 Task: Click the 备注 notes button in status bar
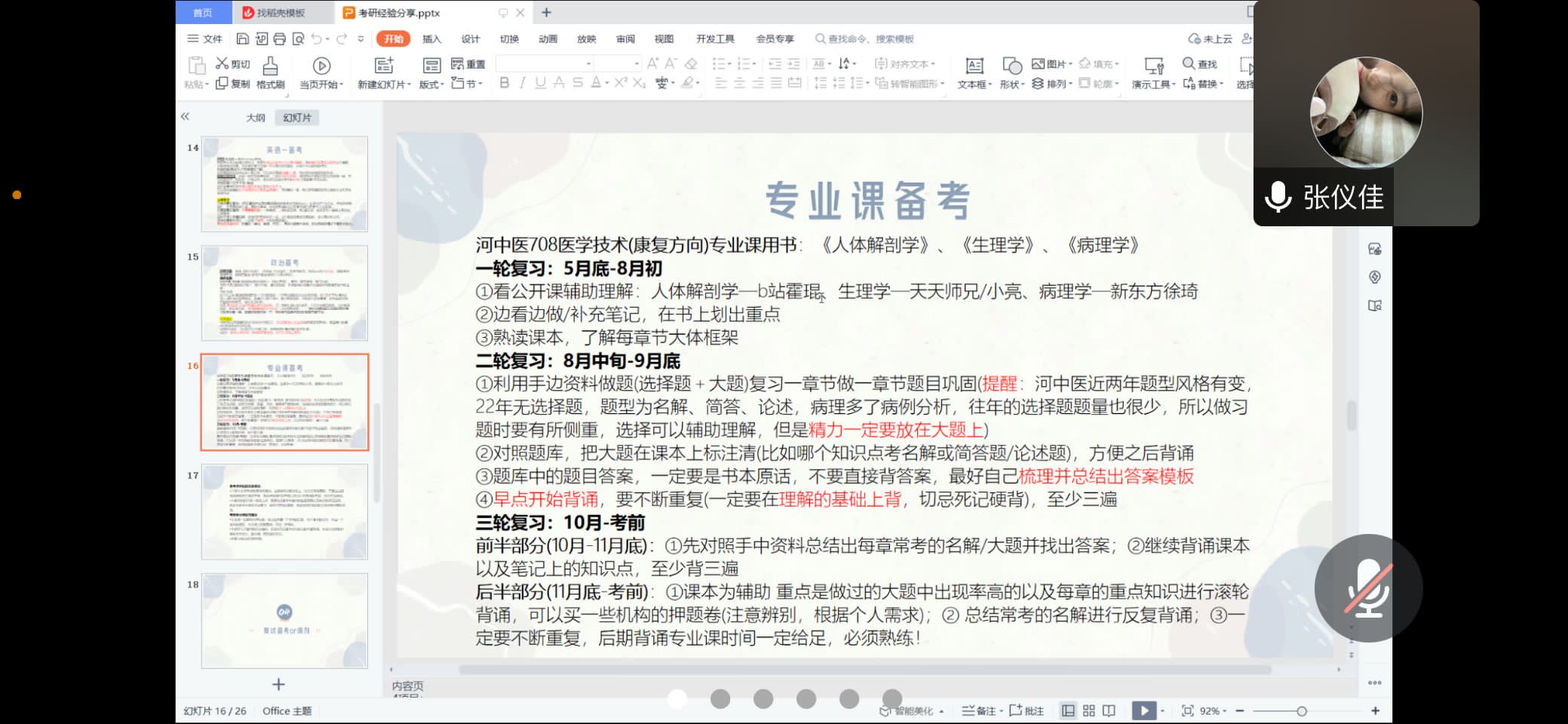pos(980,710)
